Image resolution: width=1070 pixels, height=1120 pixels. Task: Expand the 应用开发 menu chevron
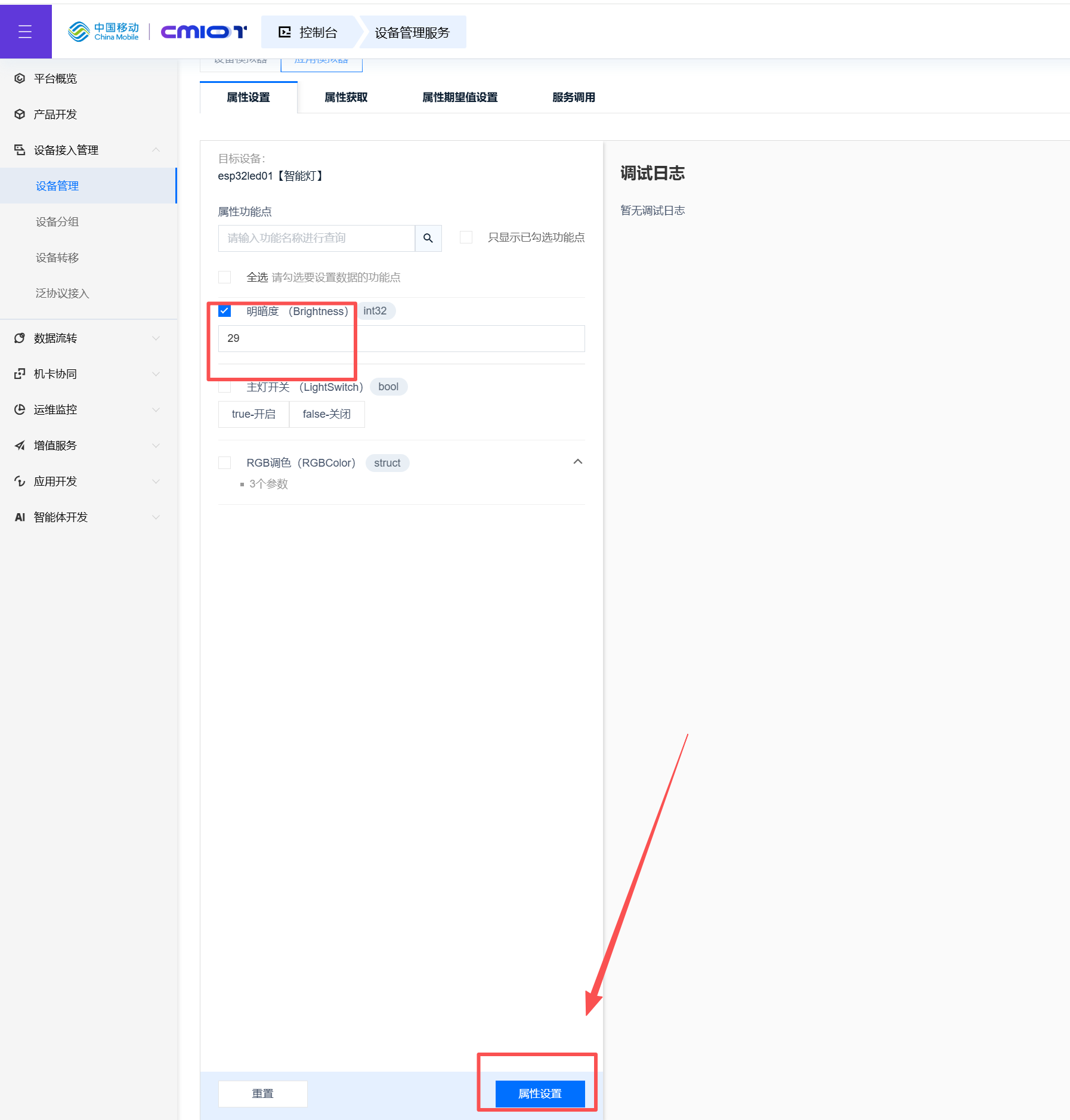[156, 482]
